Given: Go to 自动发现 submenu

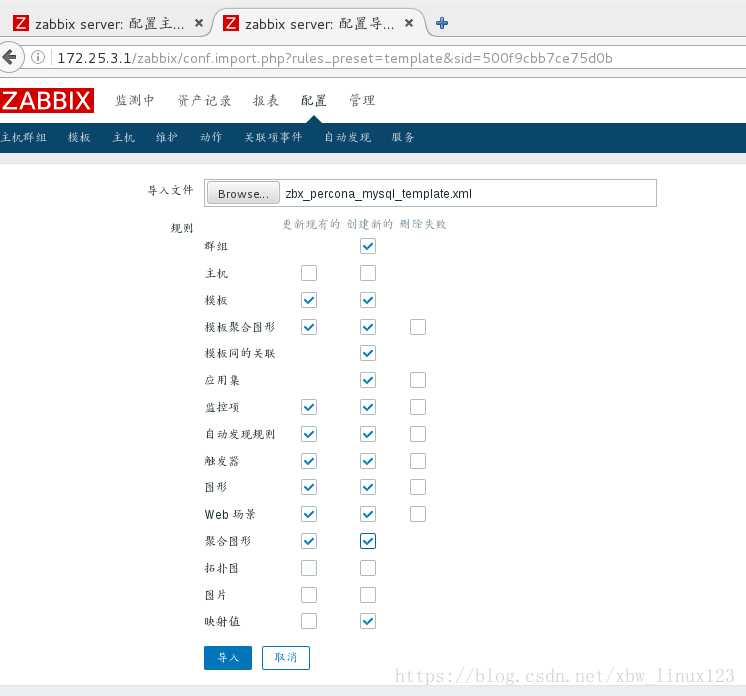Looking at the screenshot, I should [347, 137].
